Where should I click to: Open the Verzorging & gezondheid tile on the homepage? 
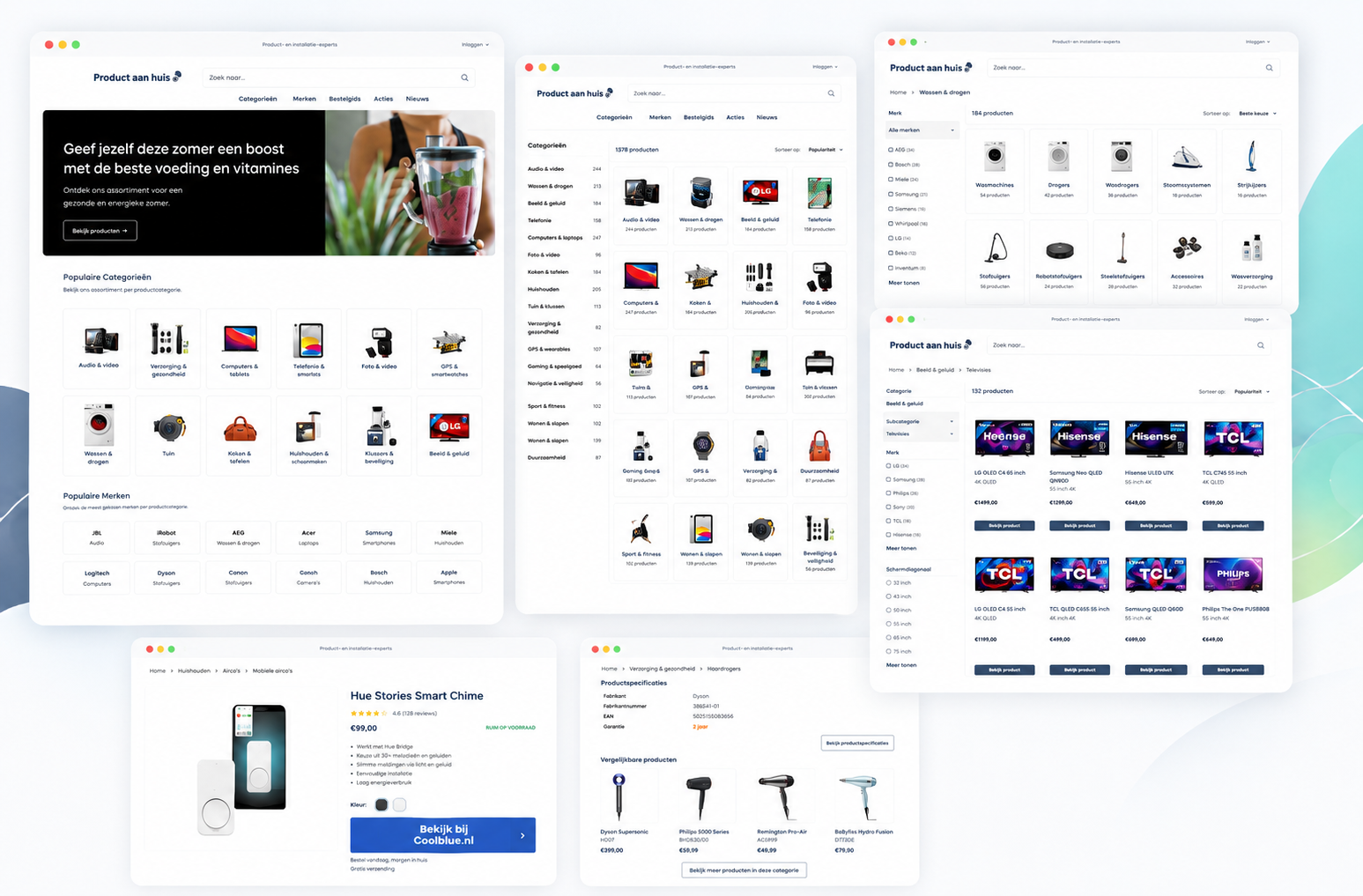[x=168, y=349]
